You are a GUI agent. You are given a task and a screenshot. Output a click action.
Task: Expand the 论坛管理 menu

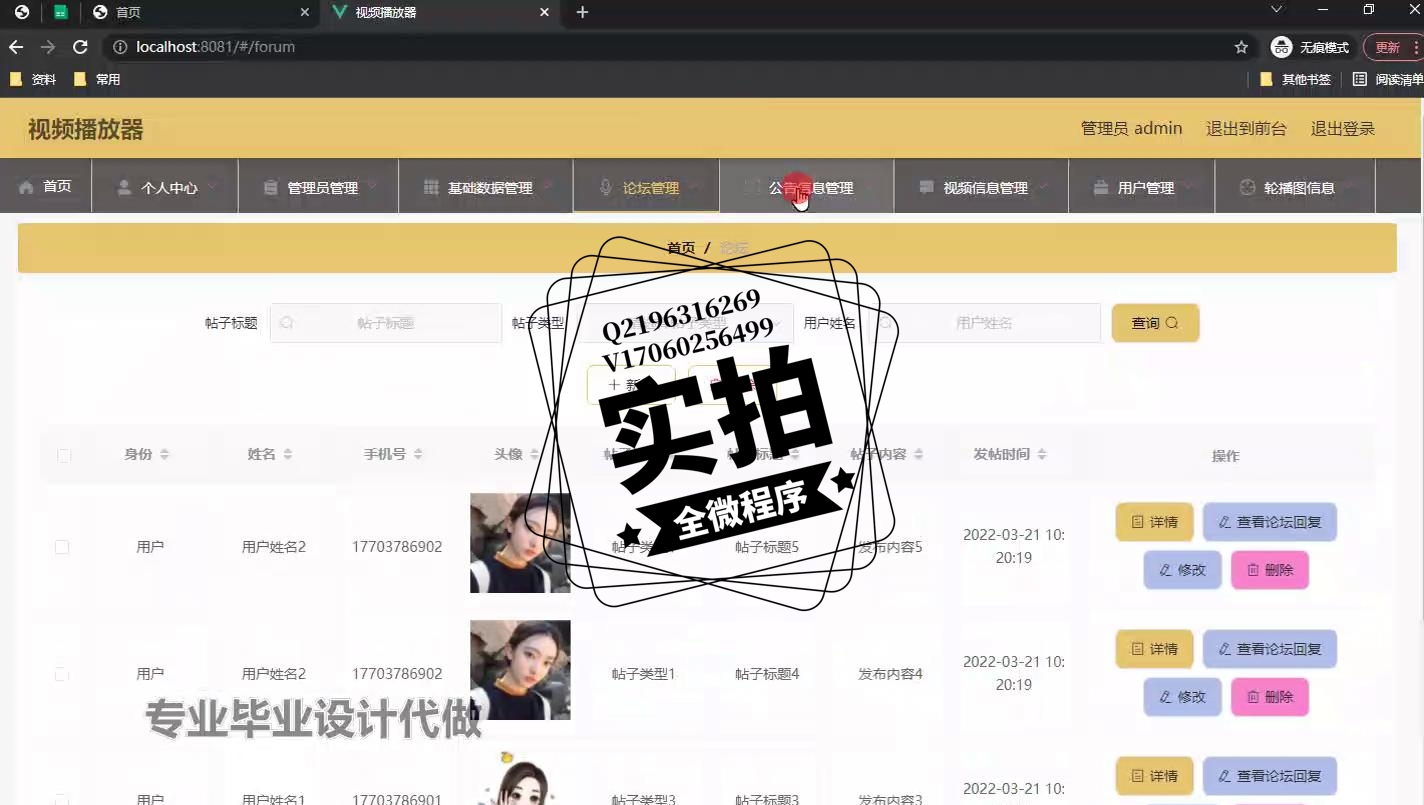(x=646, y=187)
